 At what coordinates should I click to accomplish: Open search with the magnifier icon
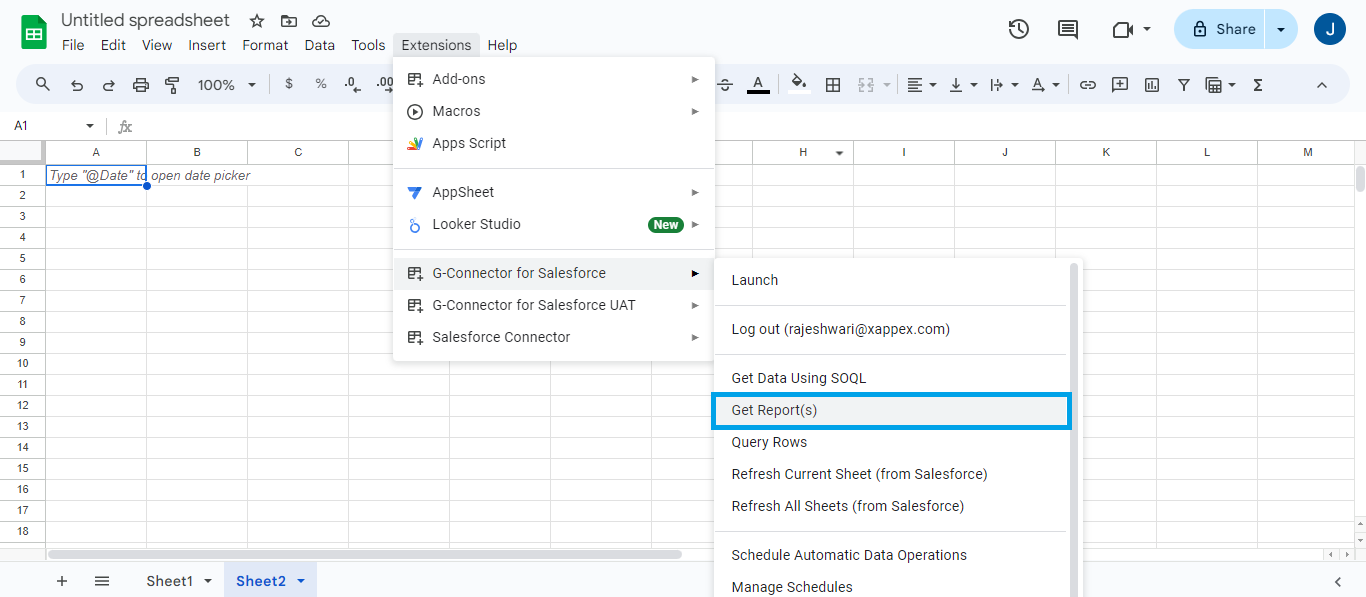coord(43,85)
